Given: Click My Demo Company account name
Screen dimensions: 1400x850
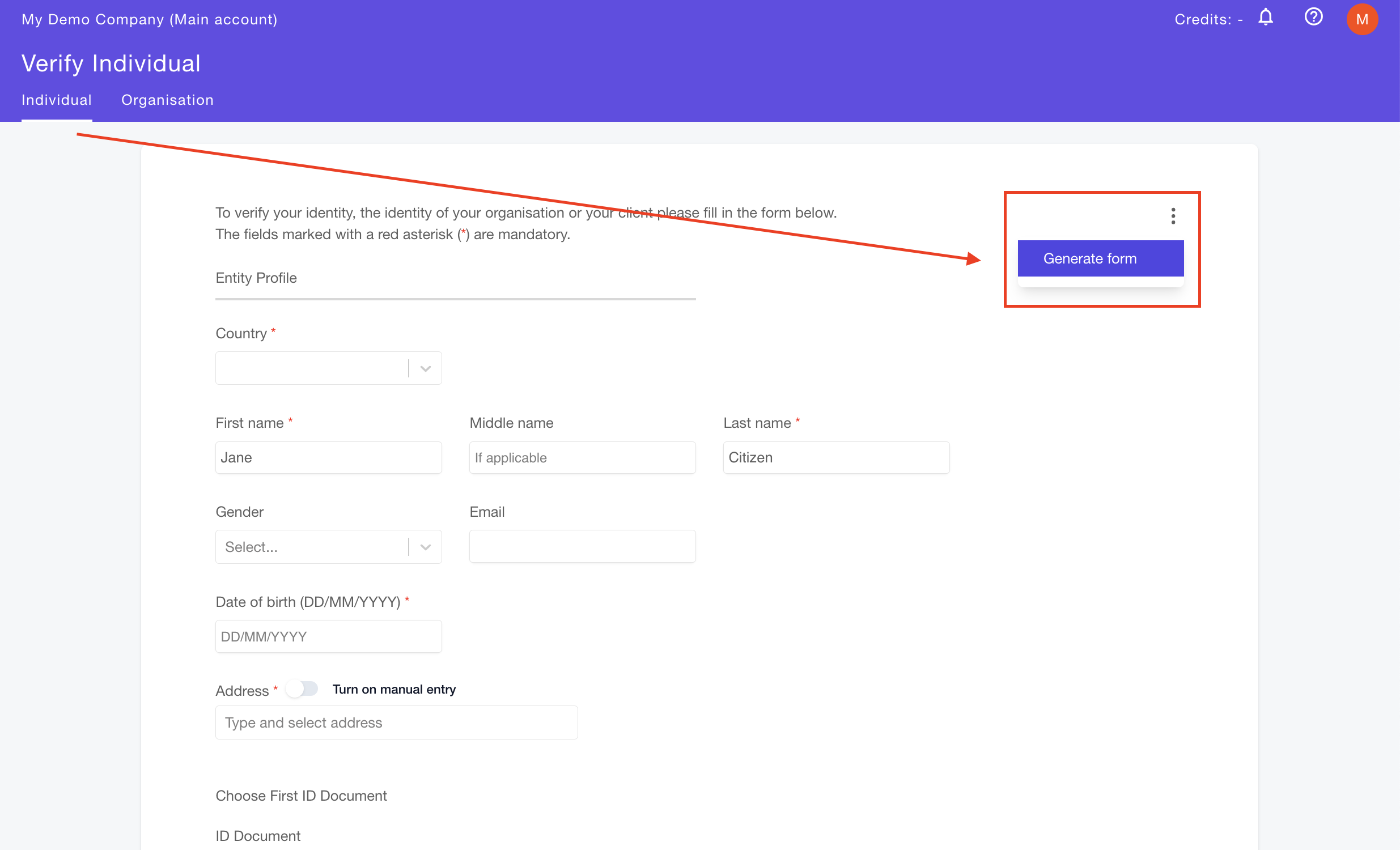Looking at the screenshot, I should pyautogui.click(x=150, y=19).
